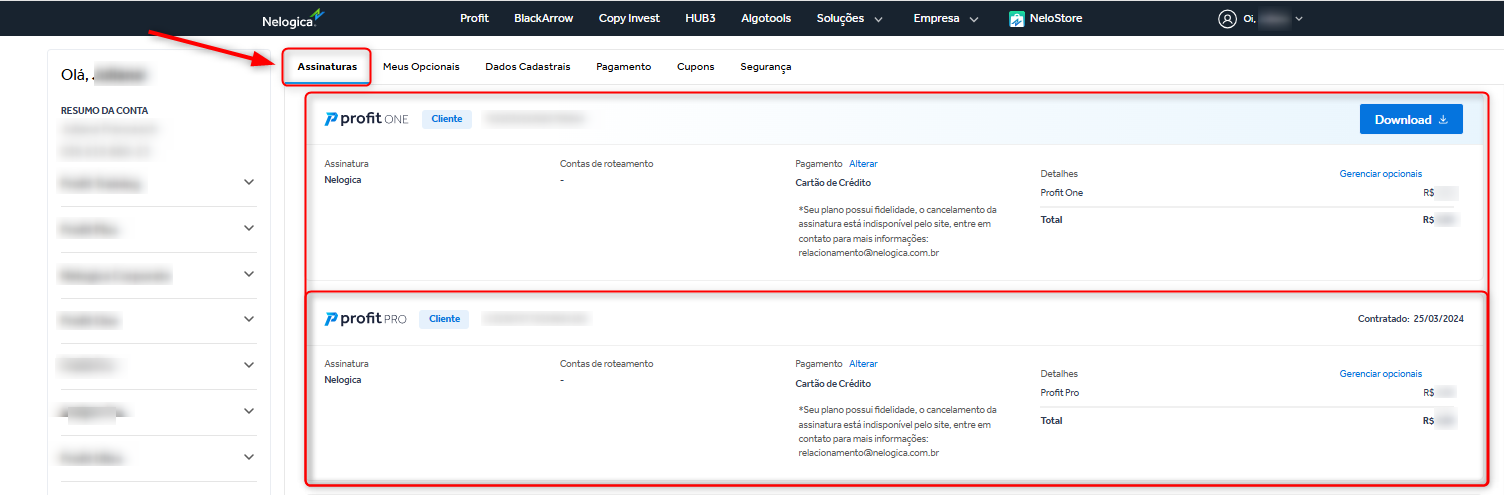Click the Profit One product logo
1504x495 pixels.
366,119
